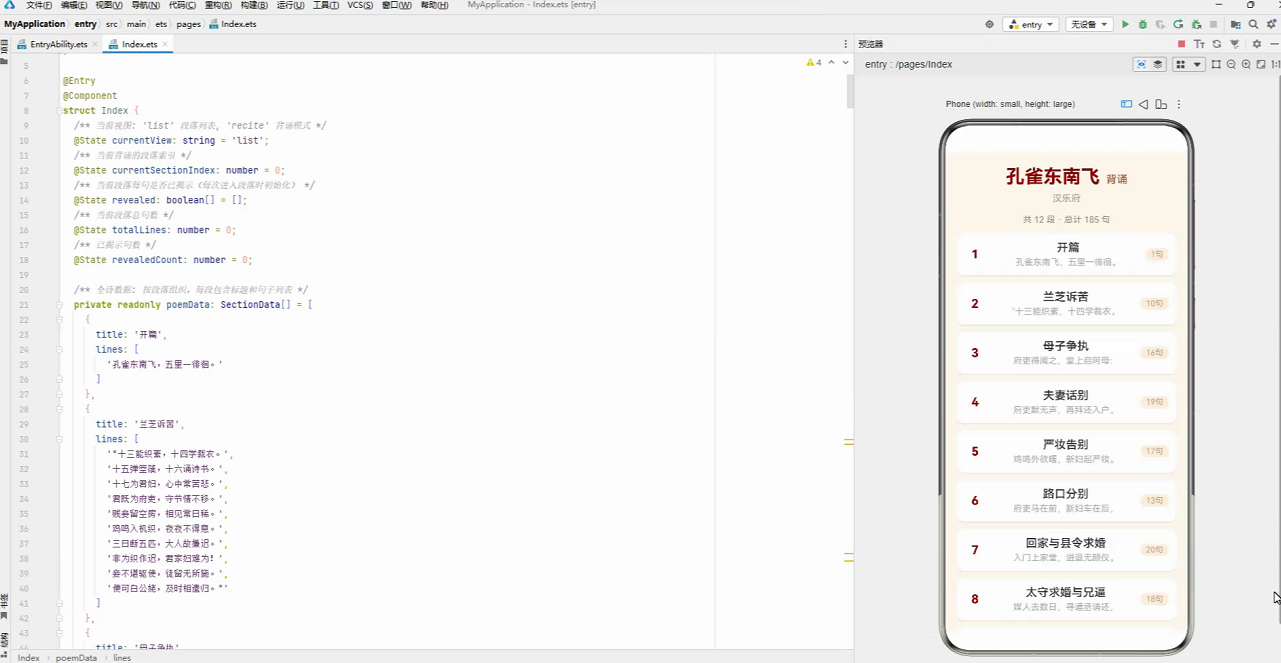
Task: Close the EntryAbility.ets tab
Action: (95, 45)
